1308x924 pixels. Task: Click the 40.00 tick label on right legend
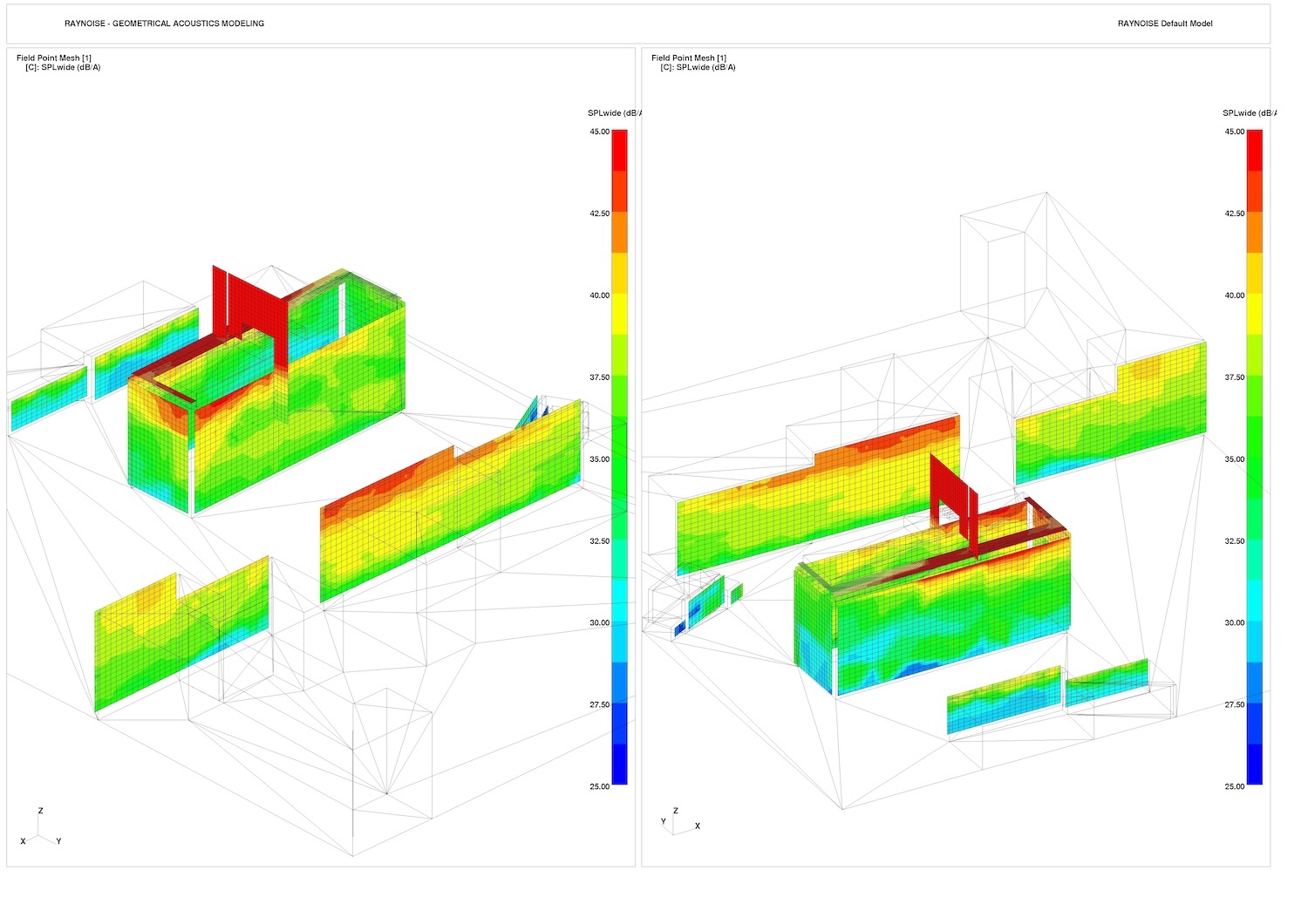pyautogui.click(x=1234, y=296)
